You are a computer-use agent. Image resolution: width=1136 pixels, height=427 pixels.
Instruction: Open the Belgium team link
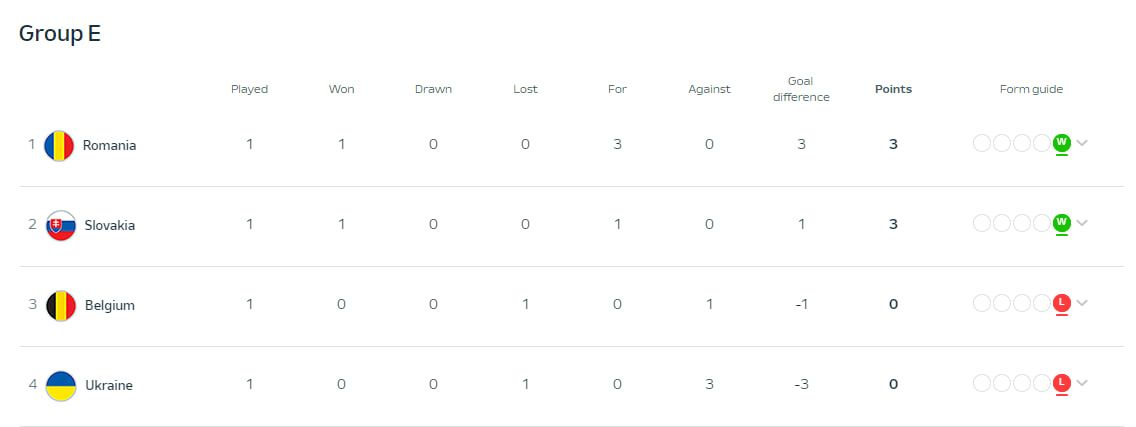click(109, 305)
